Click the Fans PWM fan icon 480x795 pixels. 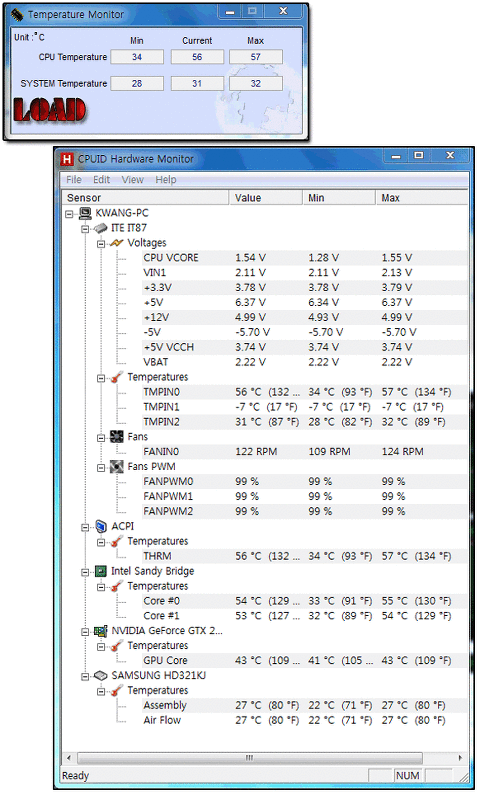(x=117, y=466)
